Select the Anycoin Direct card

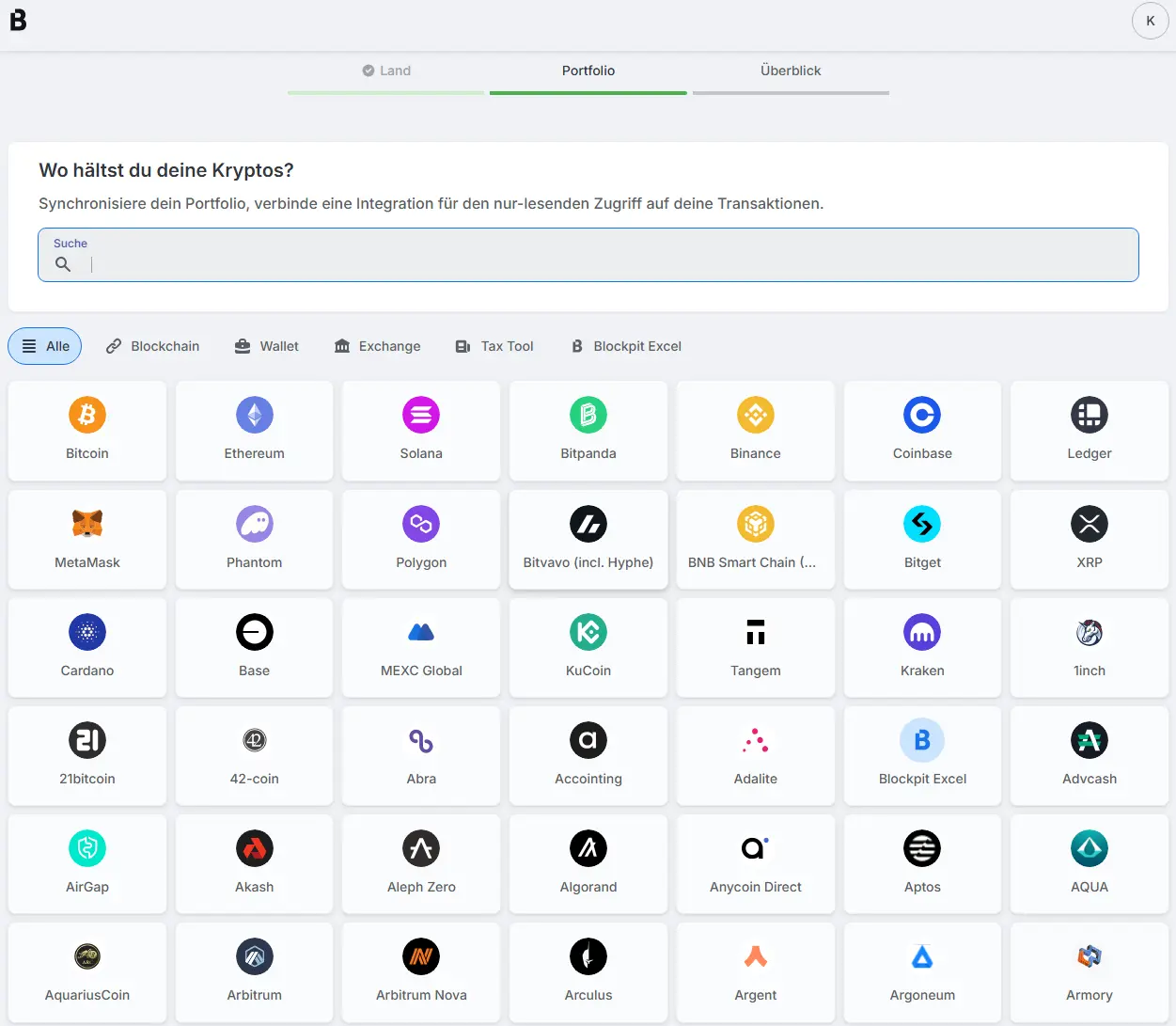[x=756, y=864]
